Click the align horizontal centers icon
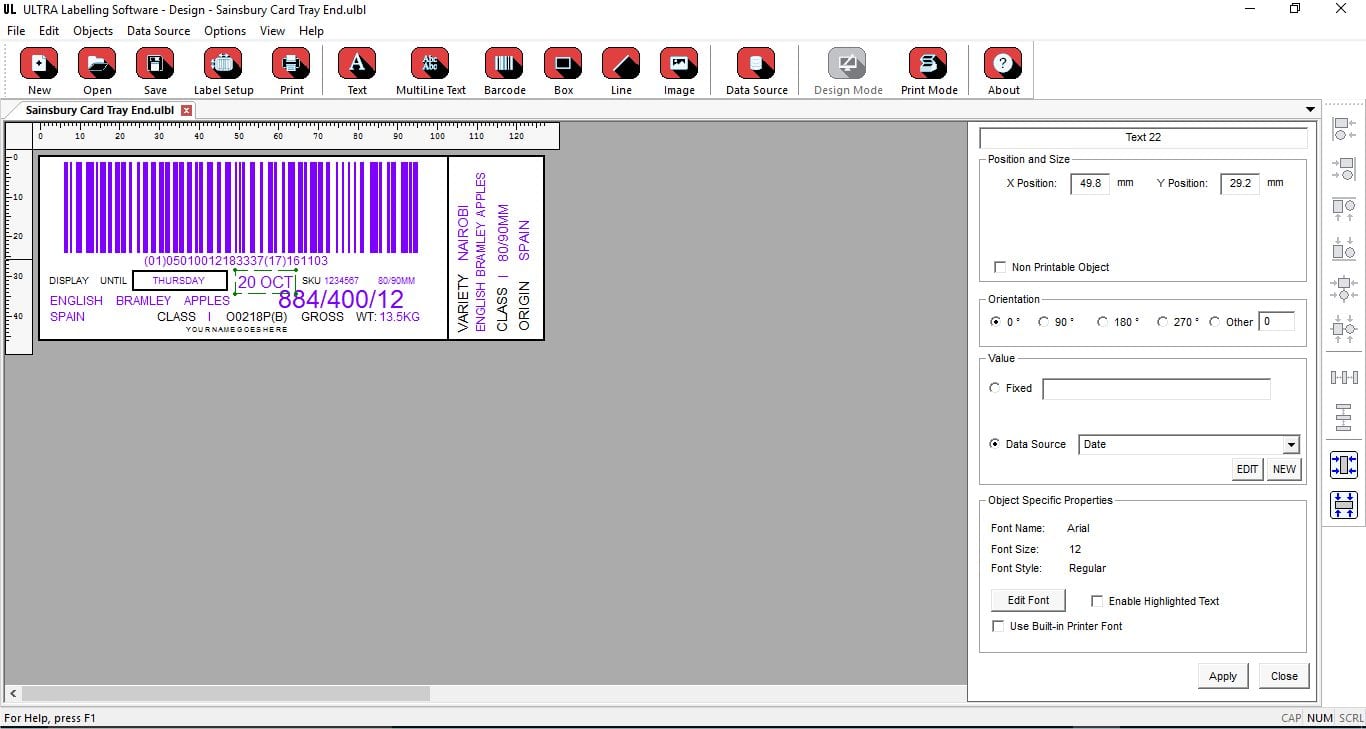The height and width of the screenshot is (729, 1366). [1344, 288]
